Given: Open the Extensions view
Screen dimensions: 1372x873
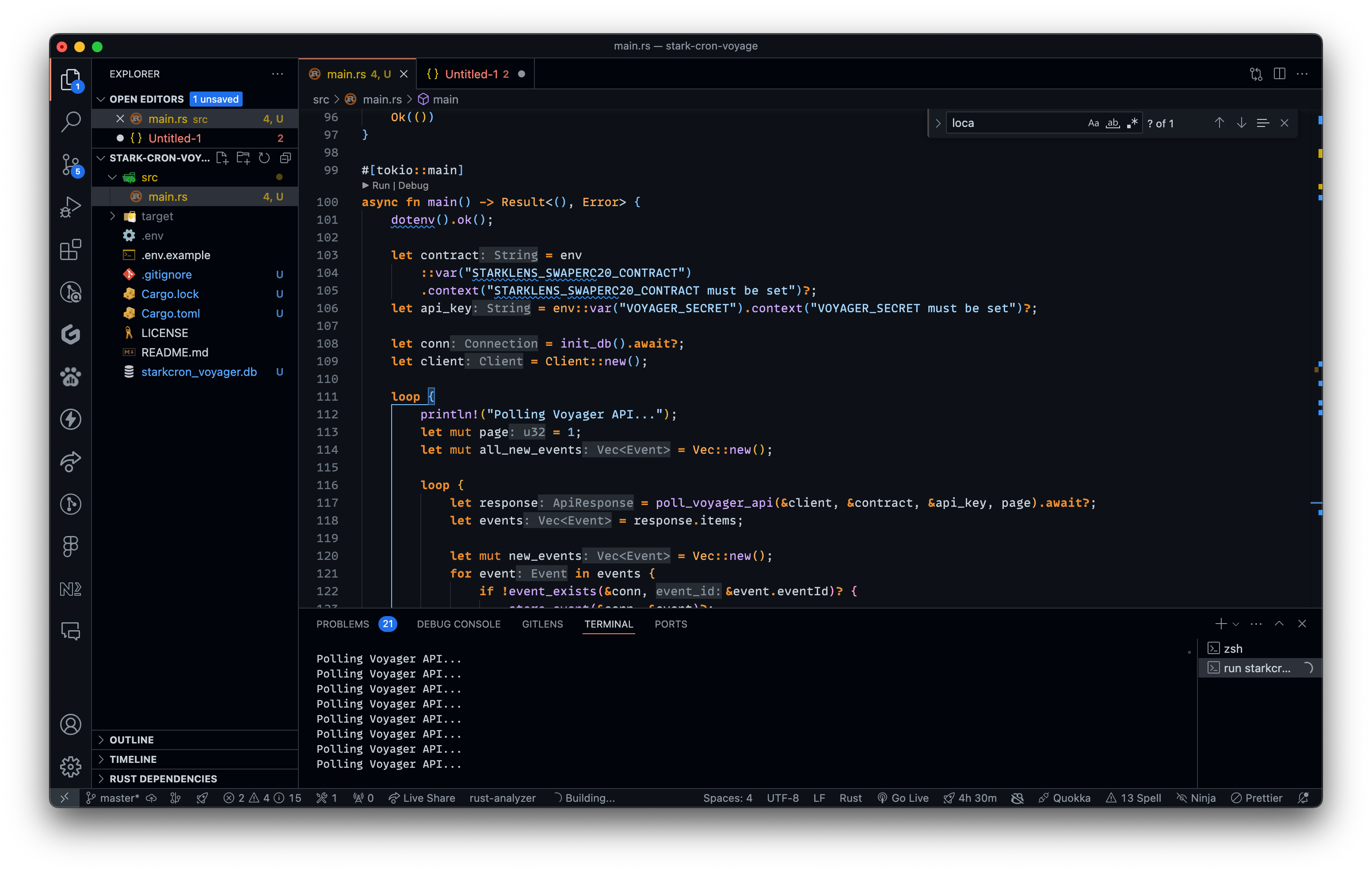Looking at the screenshot, I should tap(71, 250).
